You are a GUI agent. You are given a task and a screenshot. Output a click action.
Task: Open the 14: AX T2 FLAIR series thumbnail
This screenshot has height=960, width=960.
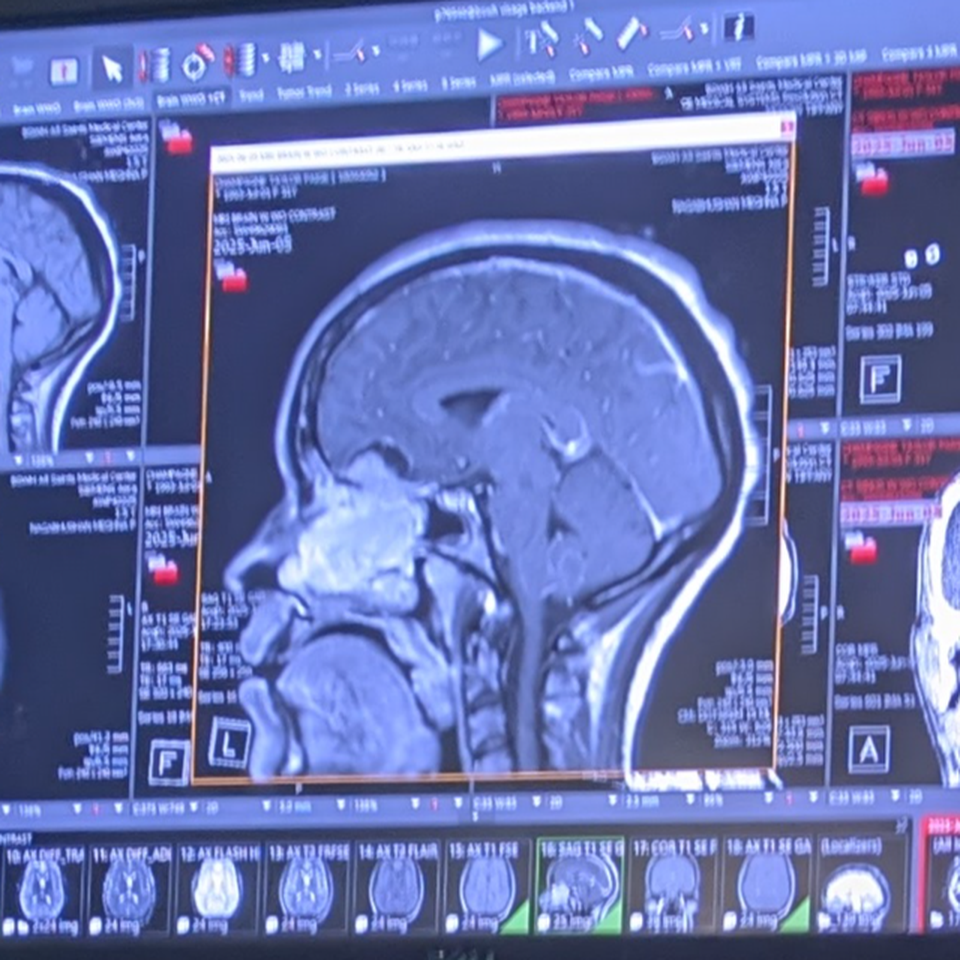[398, 888]
